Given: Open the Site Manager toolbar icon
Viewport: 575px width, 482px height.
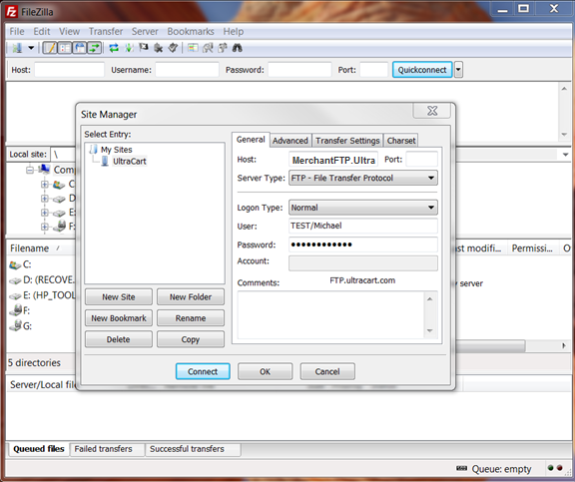Looking at the screenshot, I should [x=17, y=48].
